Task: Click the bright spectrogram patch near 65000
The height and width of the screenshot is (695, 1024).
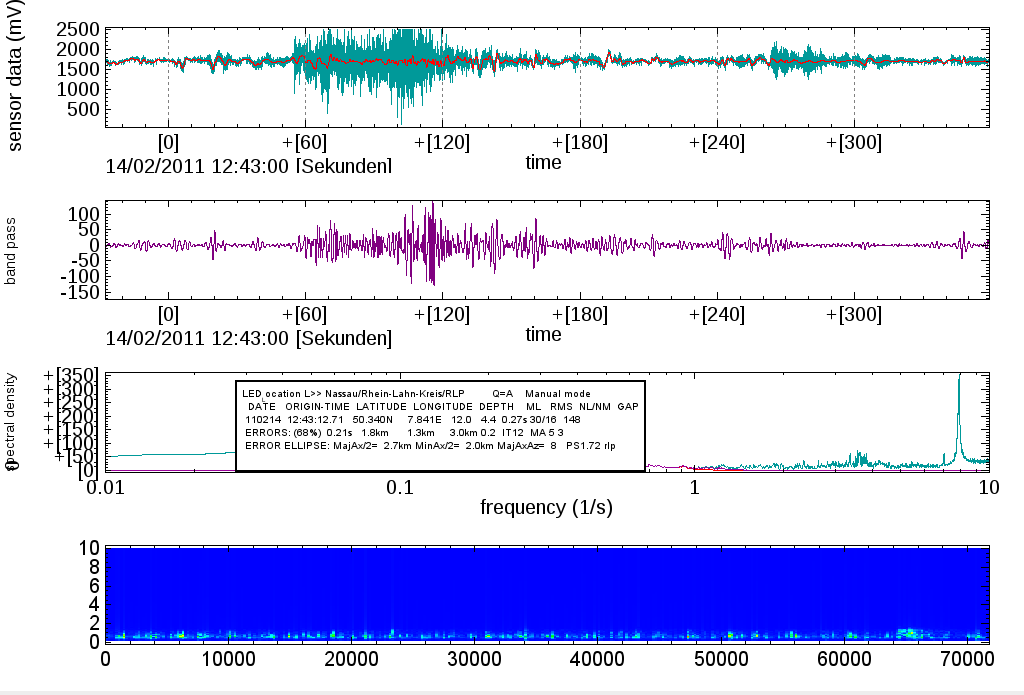Action: click(x=910, y=633)
